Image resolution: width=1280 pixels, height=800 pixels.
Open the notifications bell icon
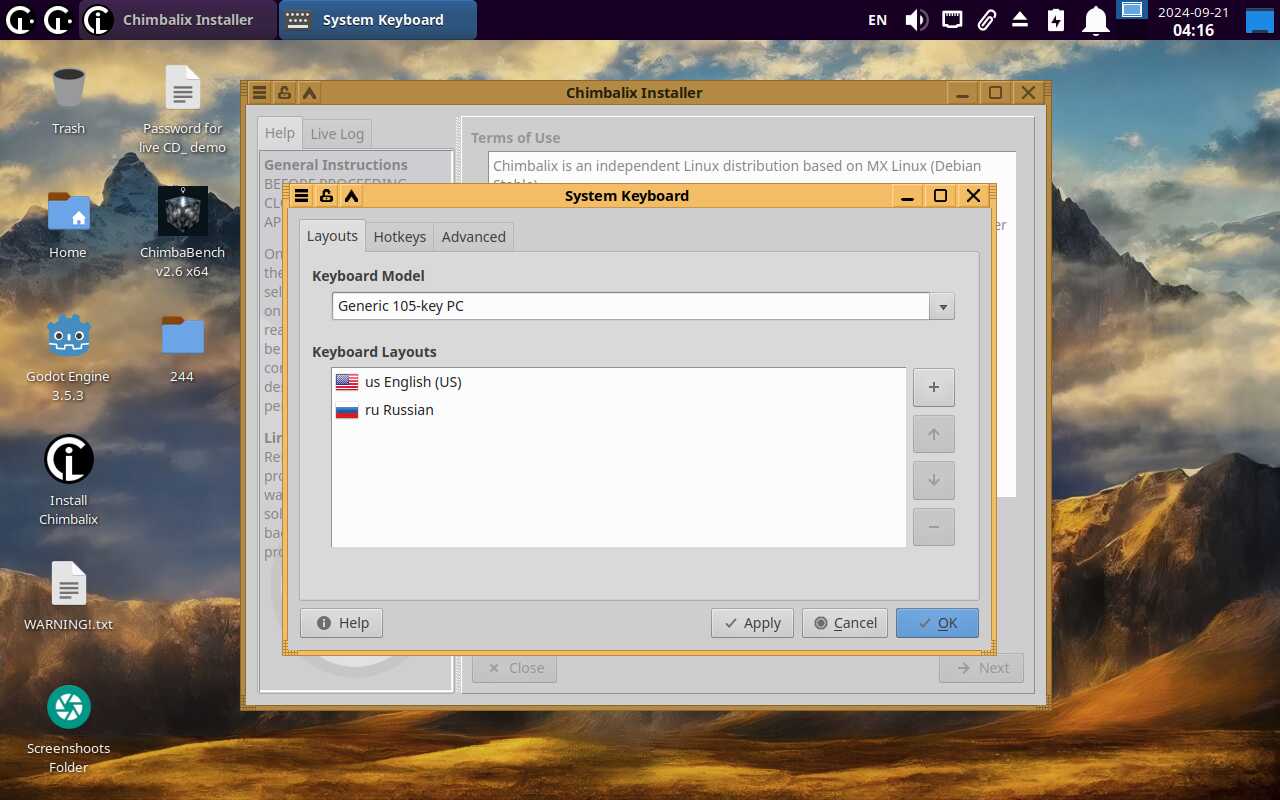(1097, 20)
